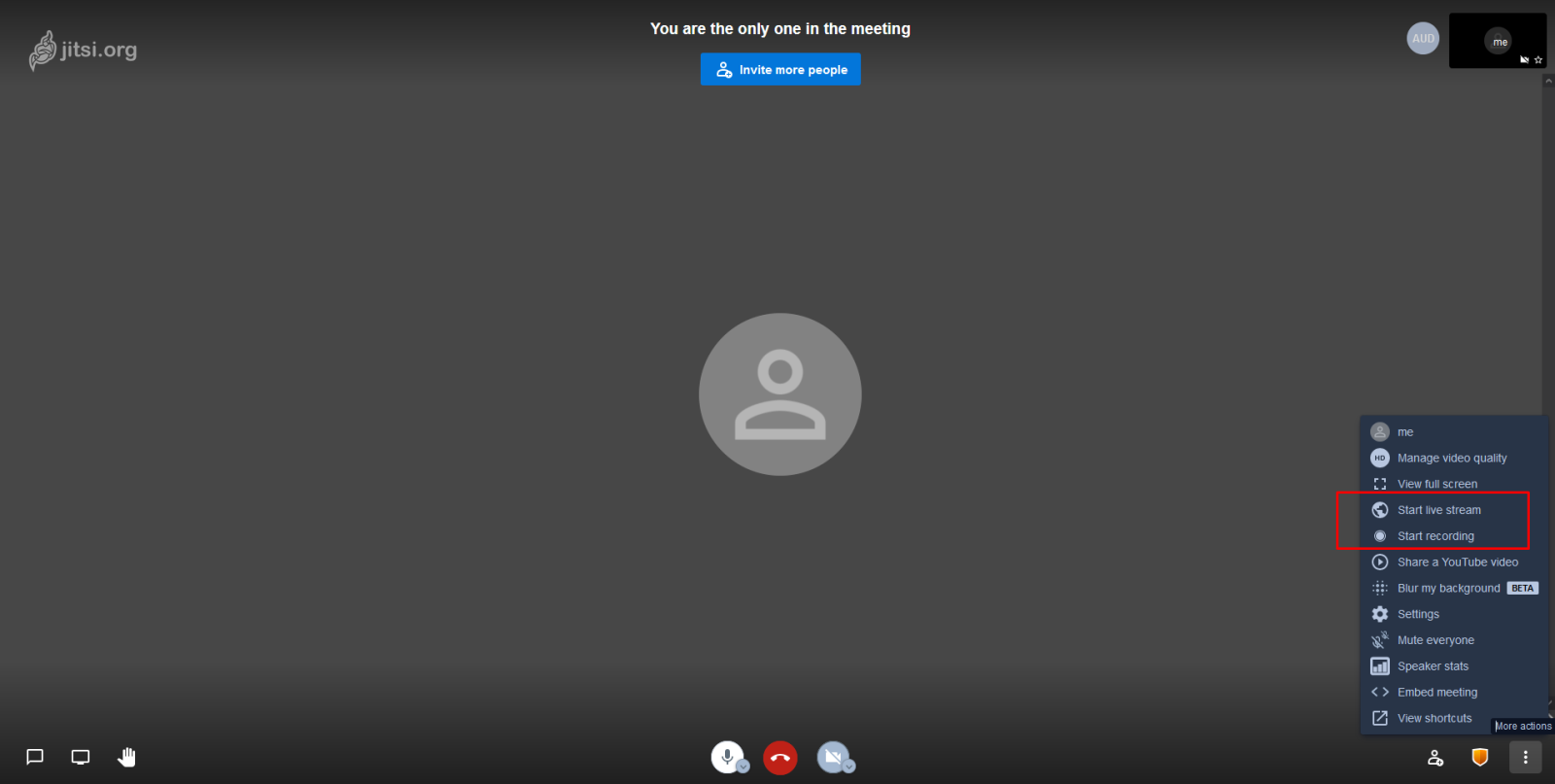Hang up the call with red button
Image resolution: width=1555 pixels, height=784 pixels.
pos(779,758)
